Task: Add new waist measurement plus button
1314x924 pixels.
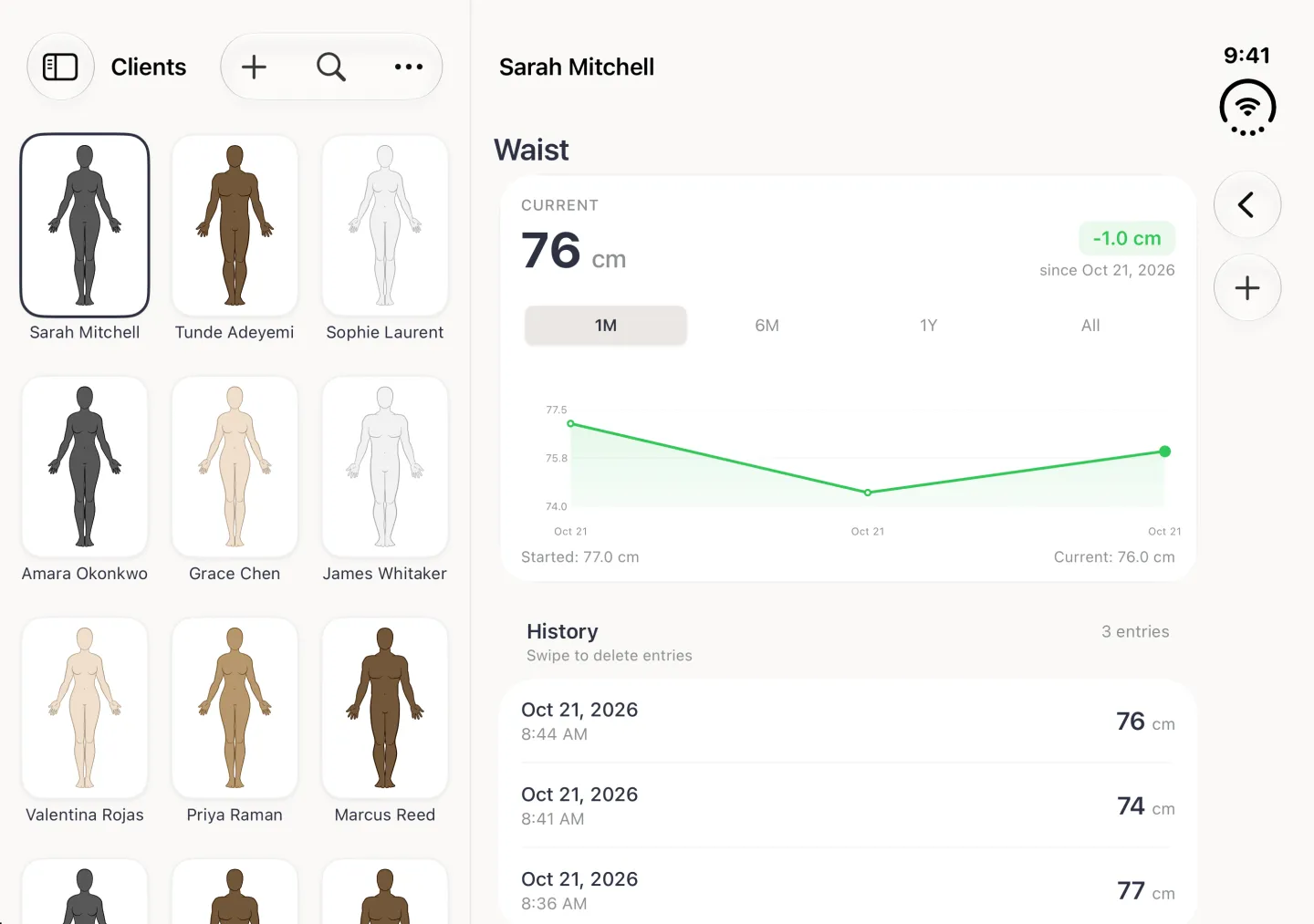Action: (1247, 288)
